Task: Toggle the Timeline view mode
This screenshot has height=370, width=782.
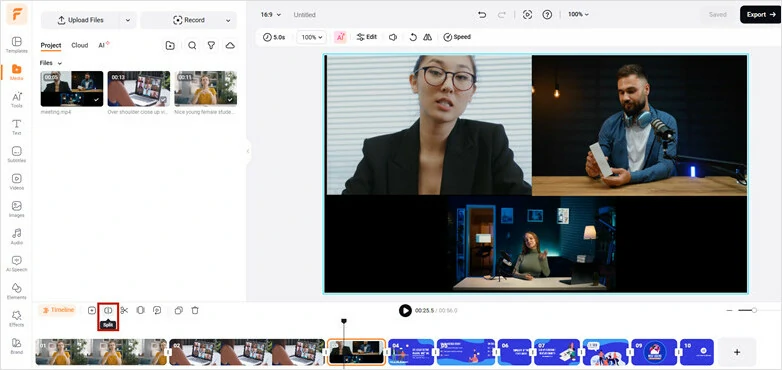Action: point(58,310)
